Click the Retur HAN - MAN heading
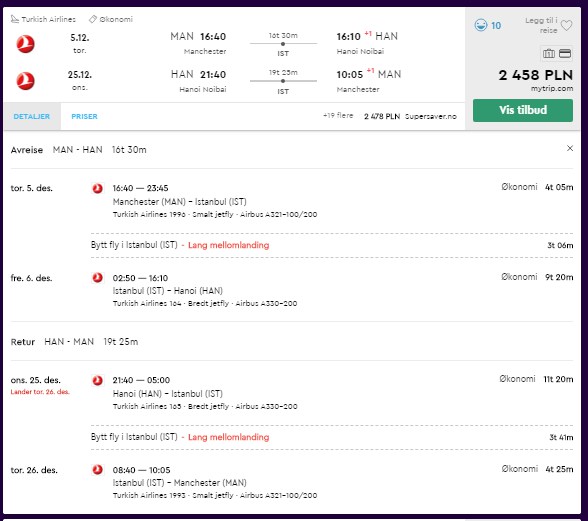The height and width of the screenshot is (521, 588). pos(74,342)
